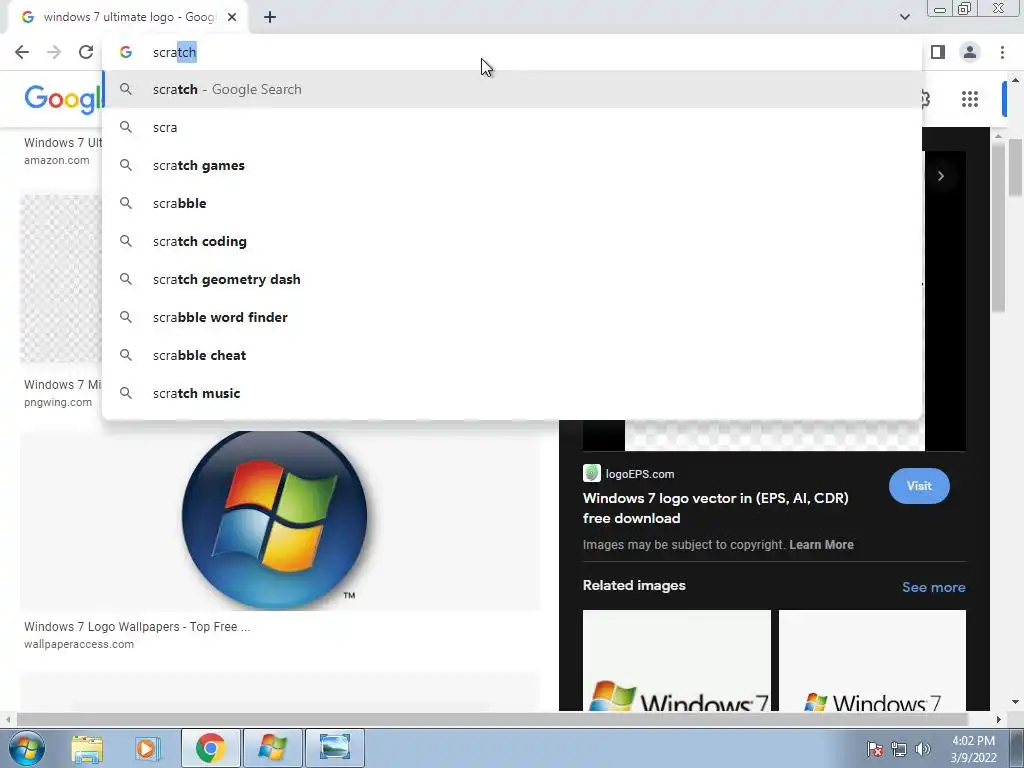The height and width of the screenshot is (768, 1024).
Task: Select the 'scratch coding' suggestion
Action: pos(512,241)
